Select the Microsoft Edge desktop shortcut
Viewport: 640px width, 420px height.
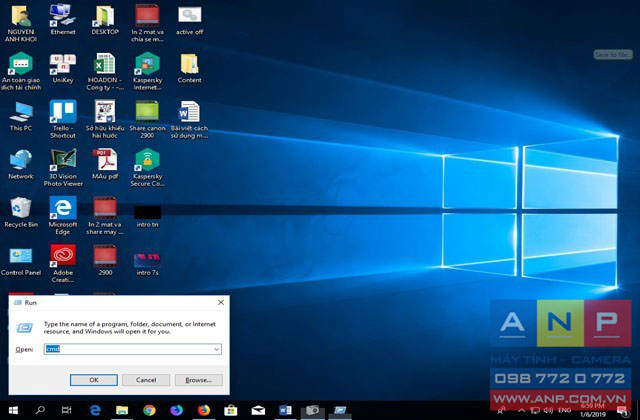coord(63,216)
